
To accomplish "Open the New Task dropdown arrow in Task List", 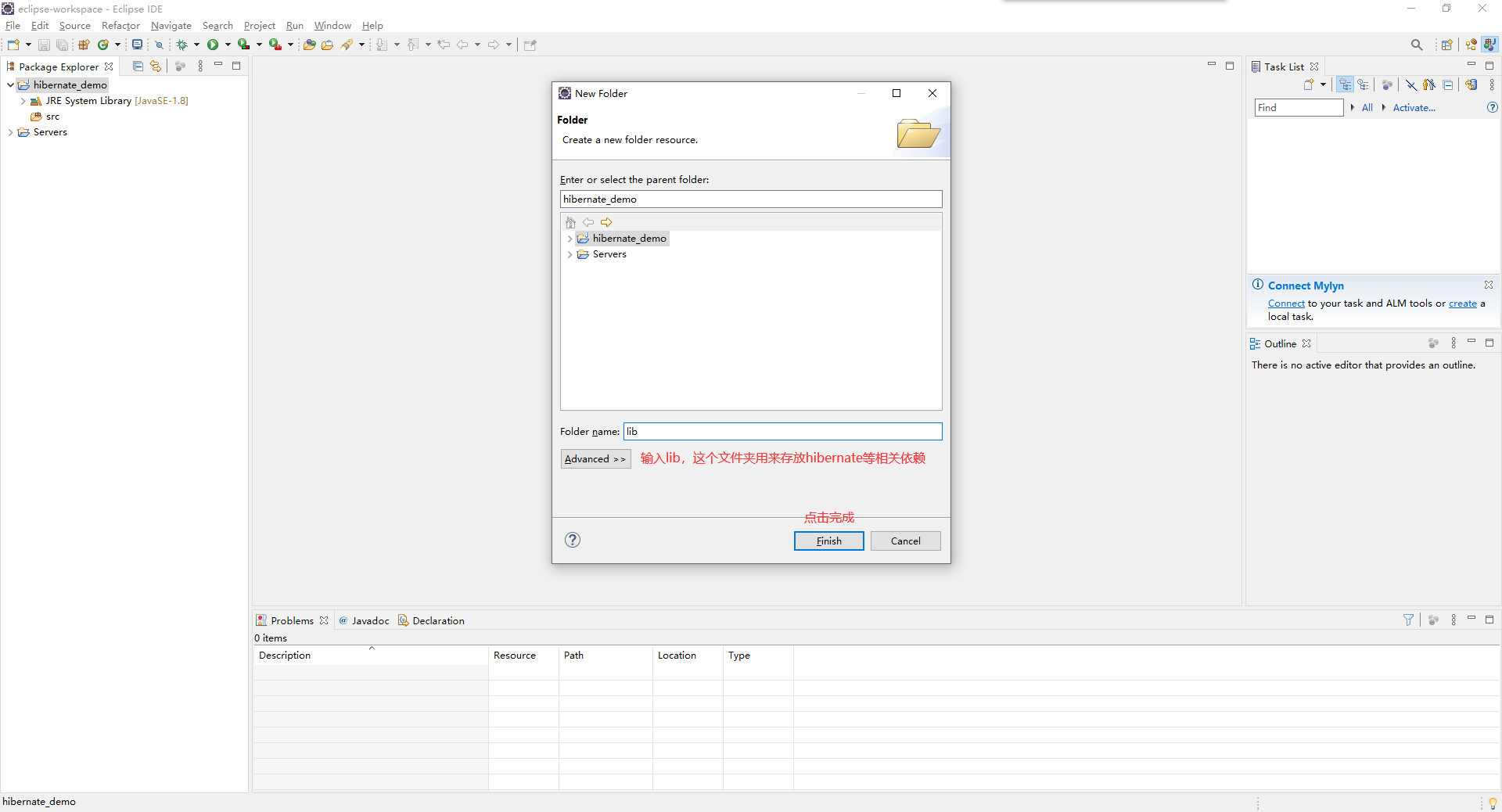I will click(1322, 84).
